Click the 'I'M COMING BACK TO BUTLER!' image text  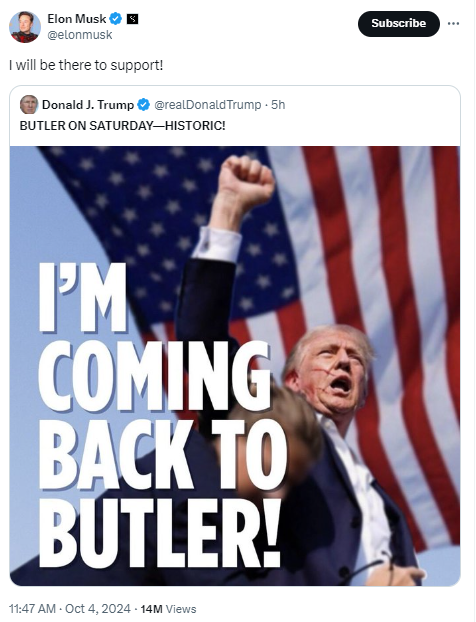159,415
